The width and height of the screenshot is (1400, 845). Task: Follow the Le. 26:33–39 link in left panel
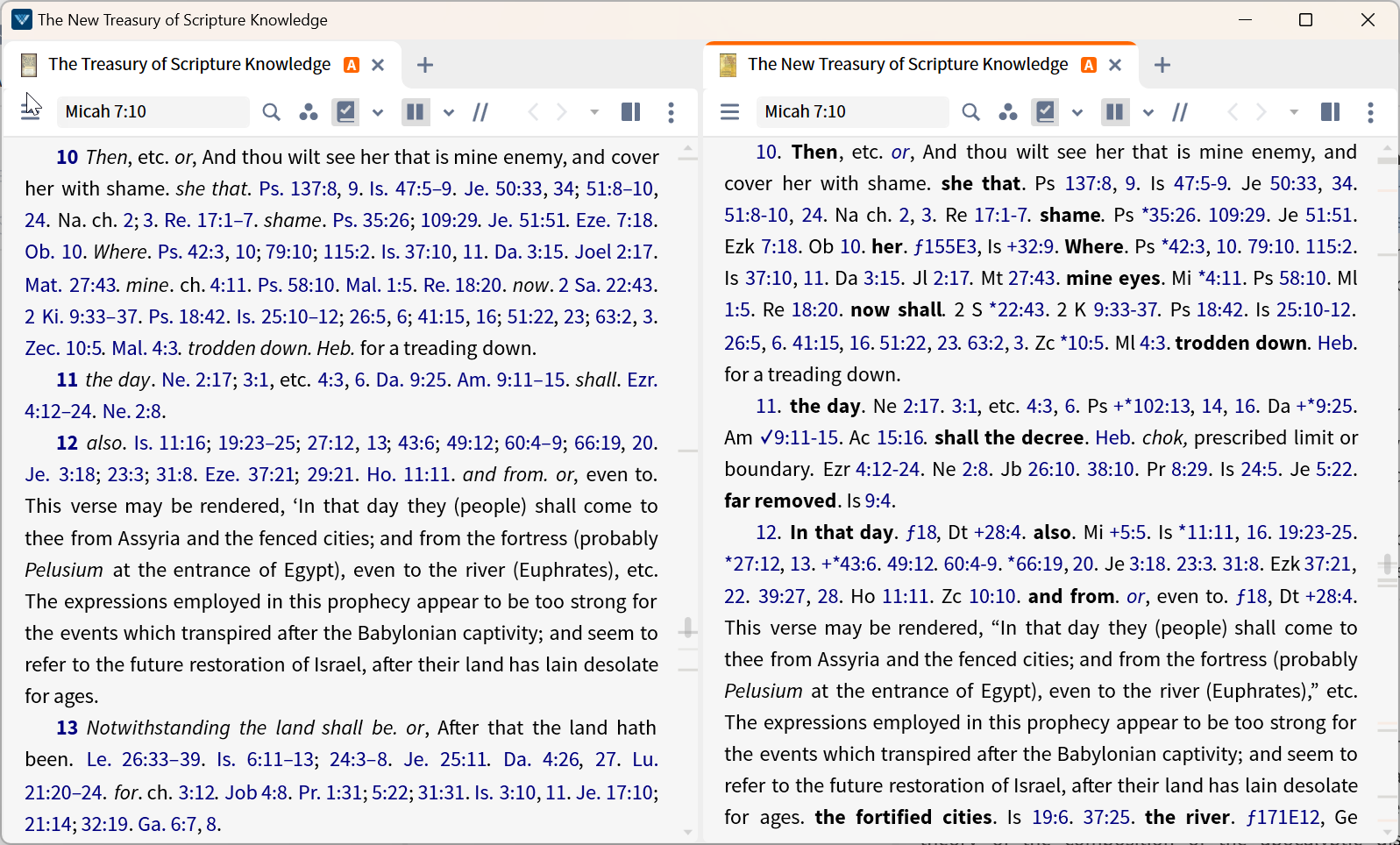145,759
